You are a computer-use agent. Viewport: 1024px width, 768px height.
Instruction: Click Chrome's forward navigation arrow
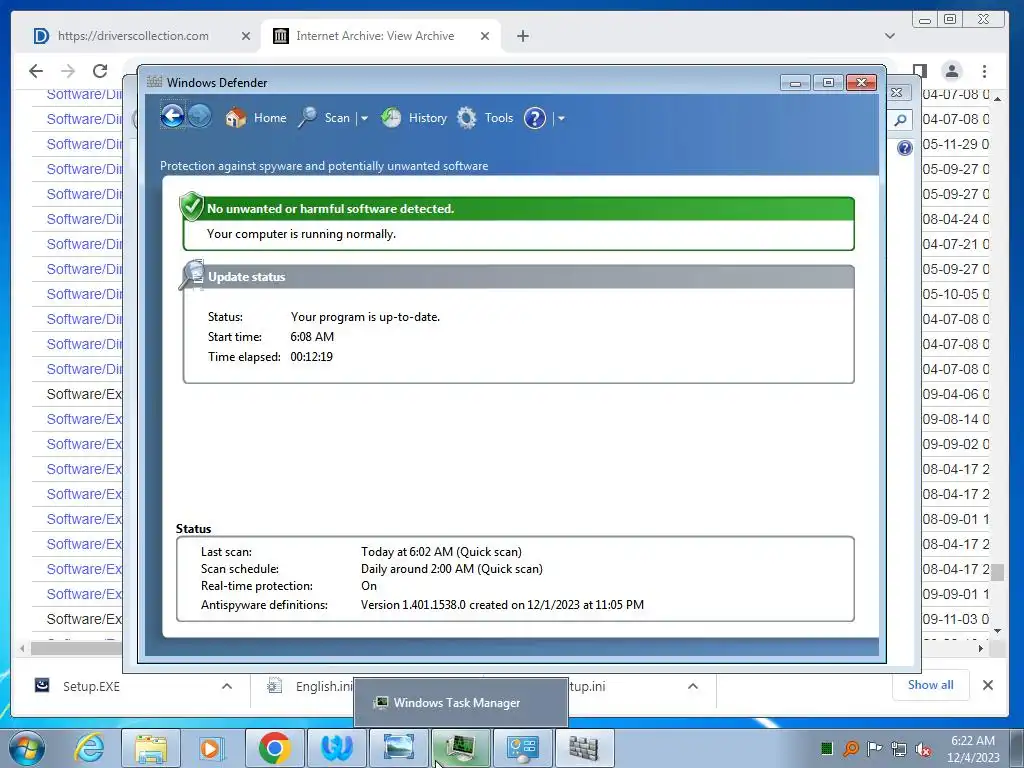point(68,71)
